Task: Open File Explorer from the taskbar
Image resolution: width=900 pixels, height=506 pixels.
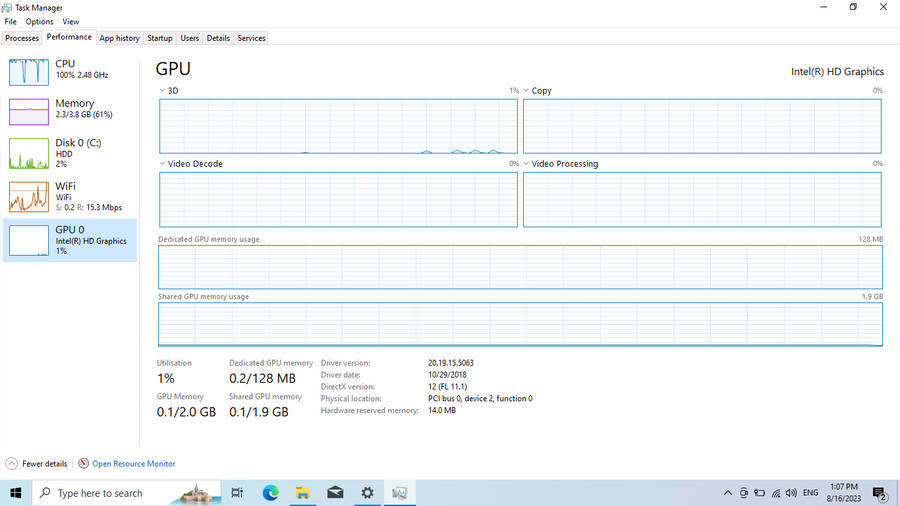Action: click(x=302, y=493)
